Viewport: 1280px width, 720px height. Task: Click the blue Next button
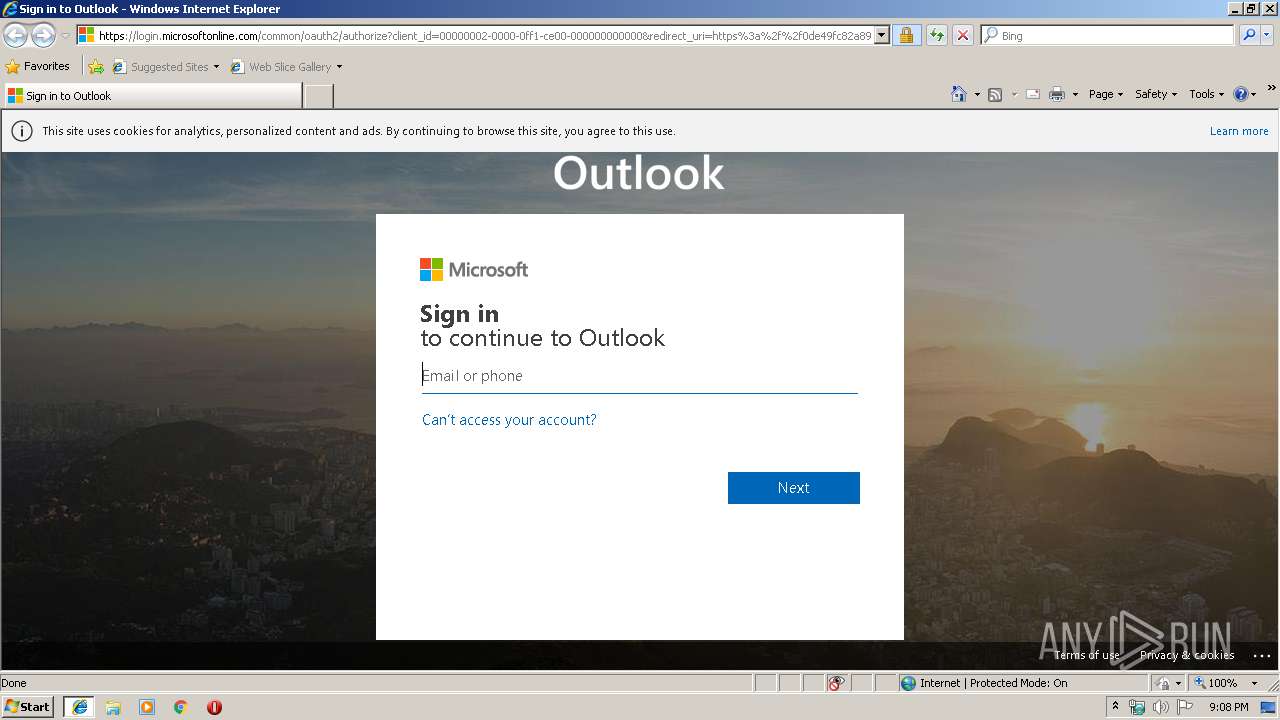click(x=794, y=488)
